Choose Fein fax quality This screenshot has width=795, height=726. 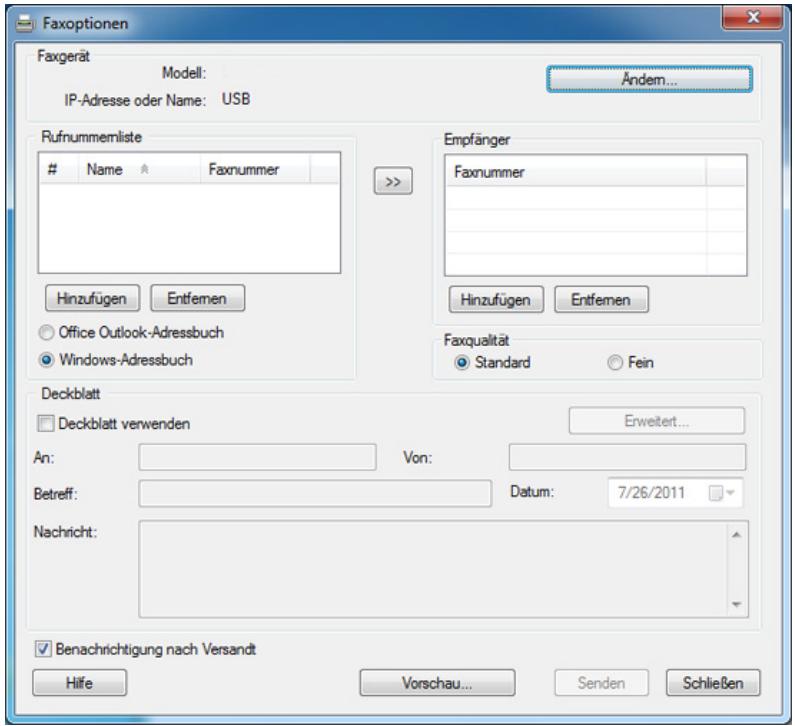[615, 362]
